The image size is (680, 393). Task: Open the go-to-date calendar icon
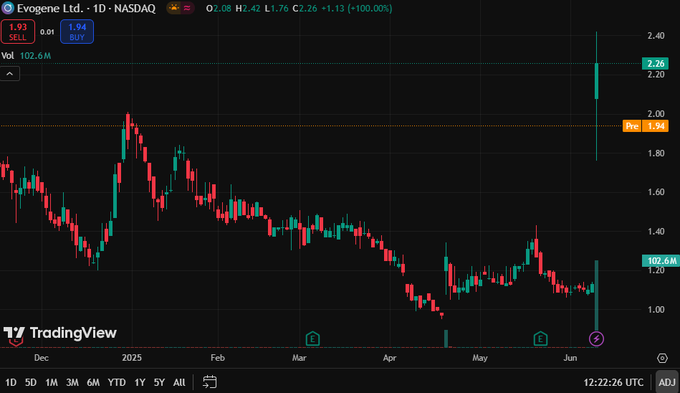click(210, 382)
